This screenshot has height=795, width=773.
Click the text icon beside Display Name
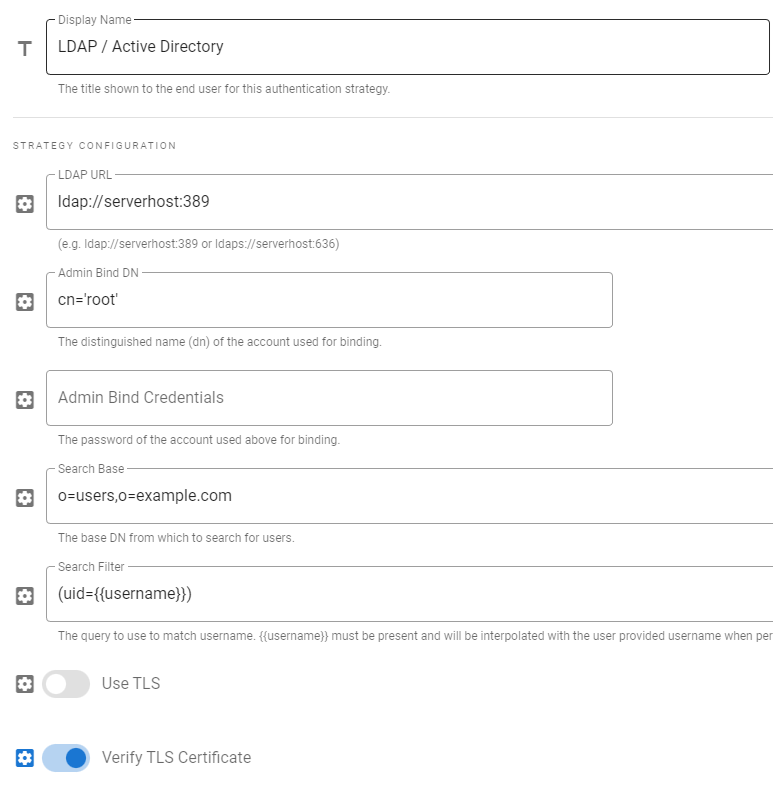[25, 48]
